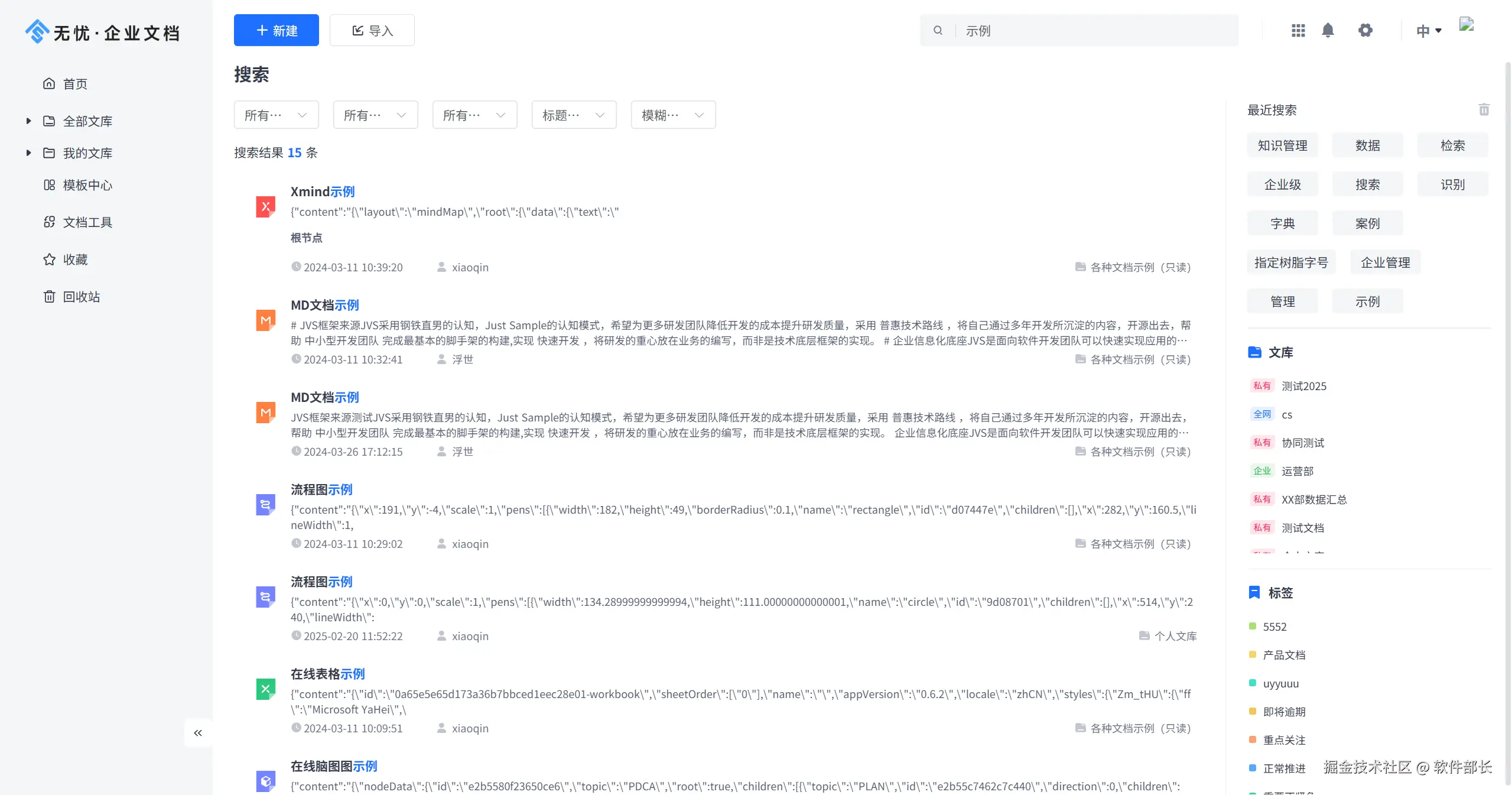Open 回收站 in sidebar

(x=81, y=297)
